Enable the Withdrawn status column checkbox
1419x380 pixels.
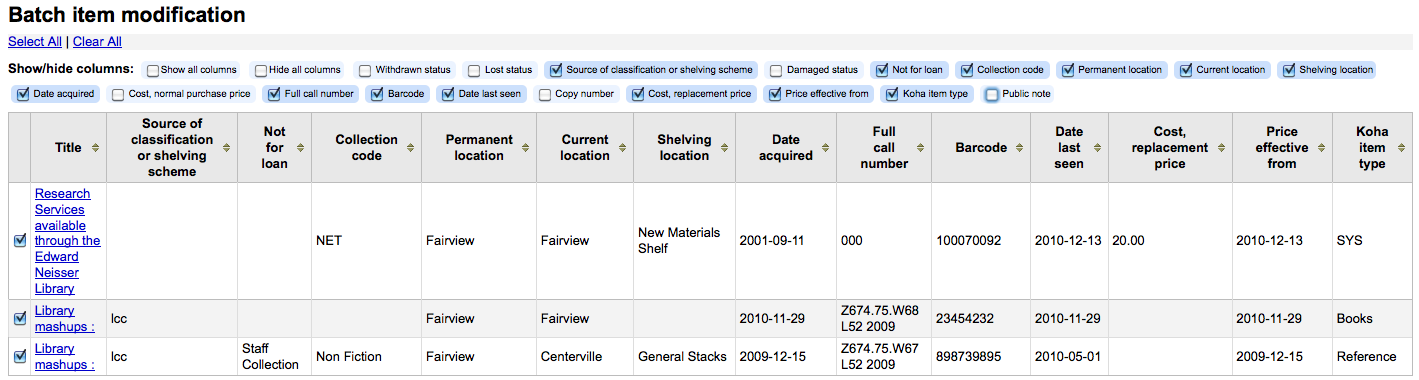[x=365, y=70]
